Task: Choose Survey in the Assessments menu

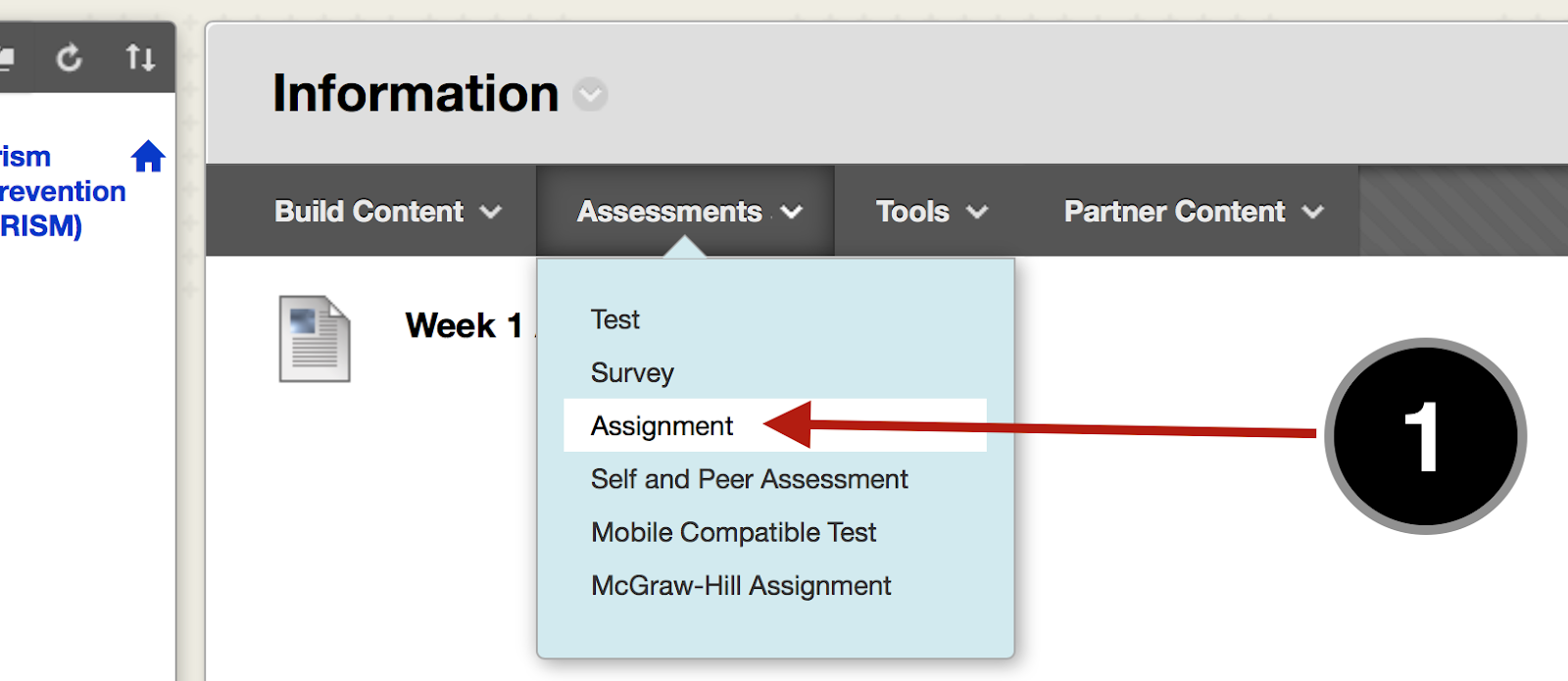Action: tap(632, 373)
